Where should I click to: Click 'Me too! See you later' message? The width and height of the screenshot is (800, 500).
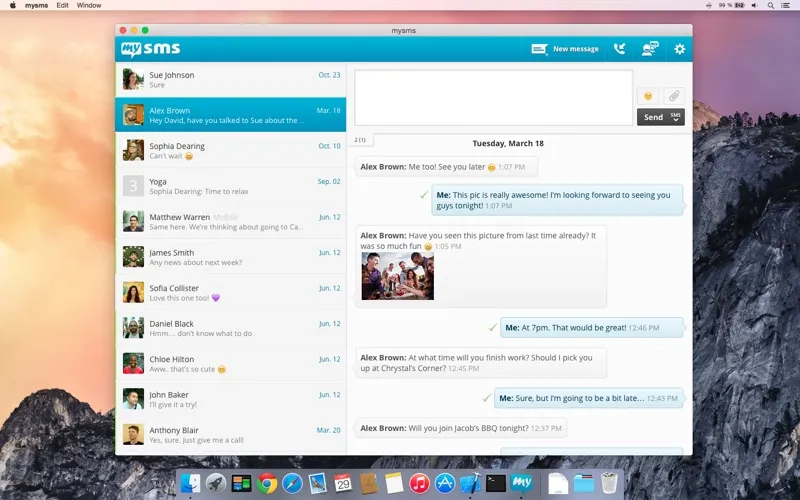(x=446, y=167)
